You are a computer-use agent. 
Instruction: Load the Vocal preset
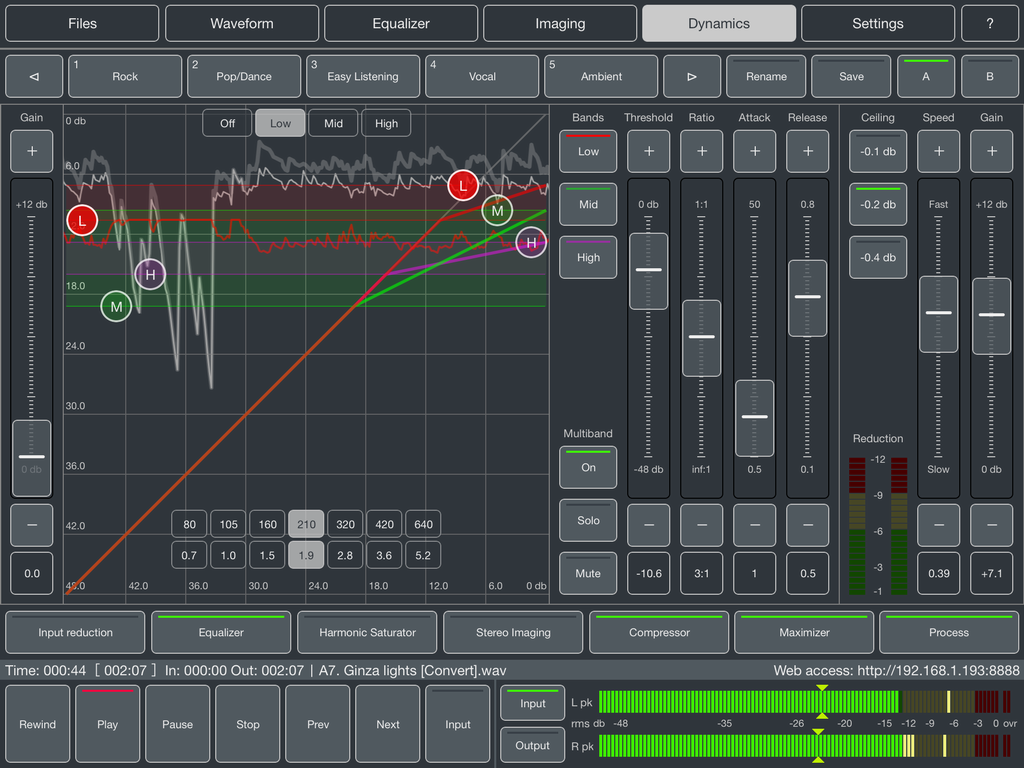click(482, 76)
